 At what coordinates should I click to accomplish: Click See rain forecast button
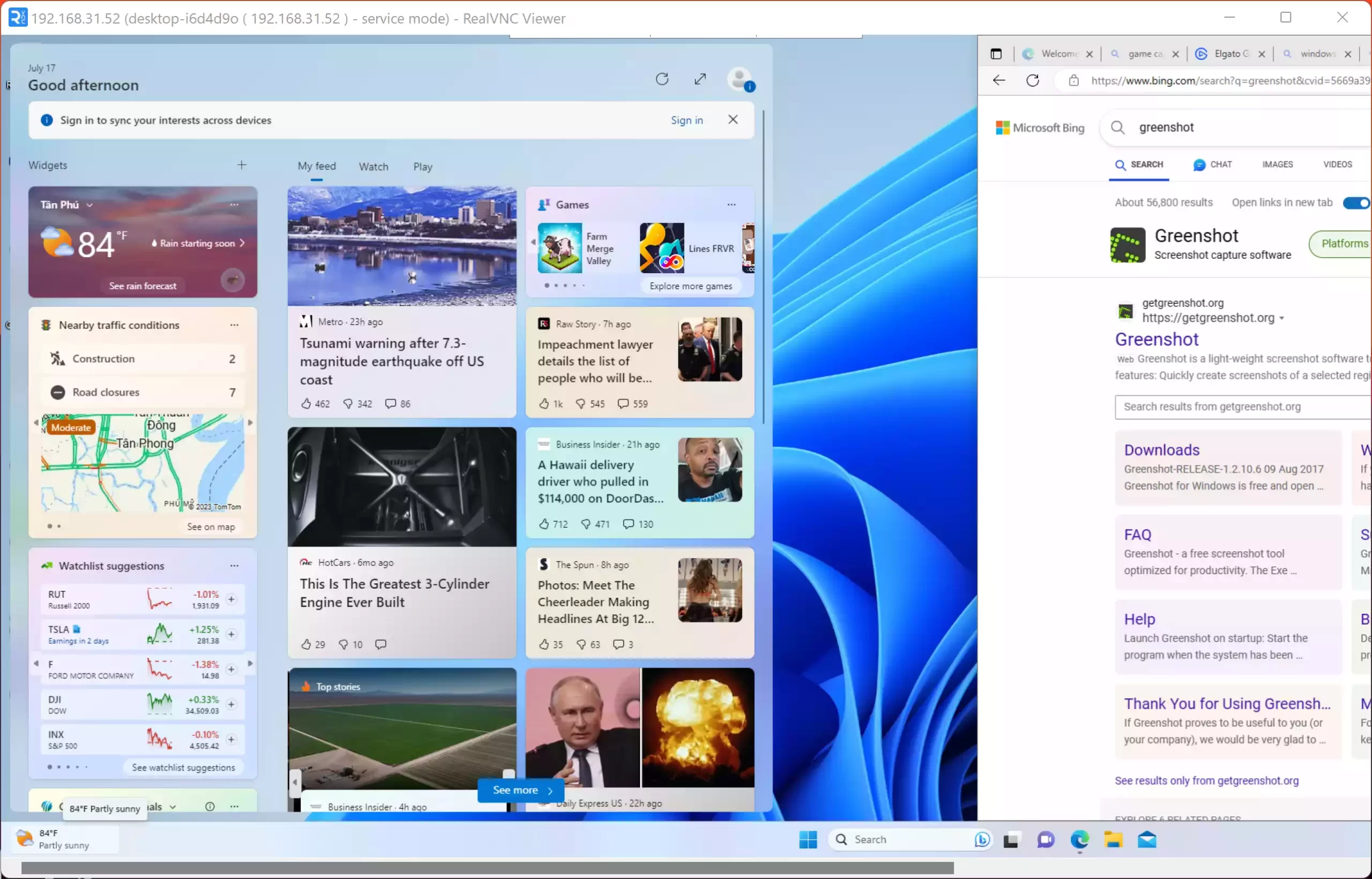tap(143, 286)
